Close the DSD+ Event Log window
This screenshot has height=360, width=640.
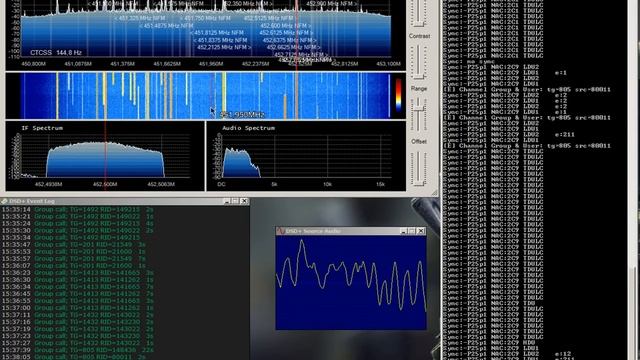[x=244, y=201]
